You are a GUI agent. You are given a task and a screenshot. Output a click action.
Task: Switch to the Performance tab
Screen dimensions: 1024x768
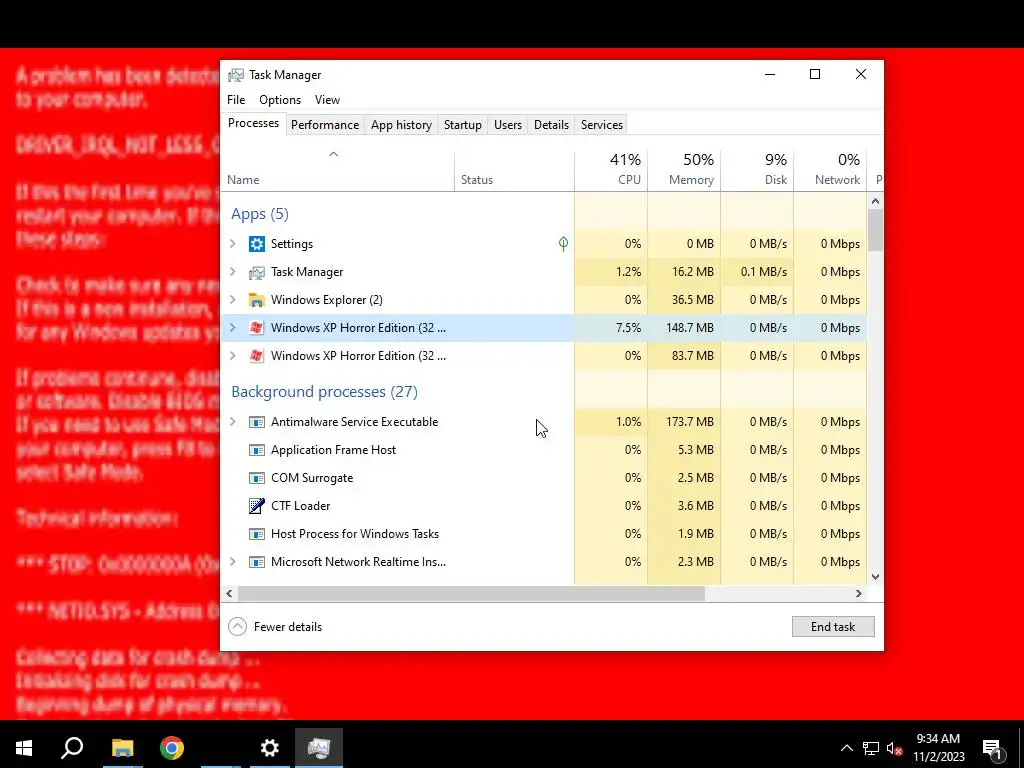tap(325, 125)
